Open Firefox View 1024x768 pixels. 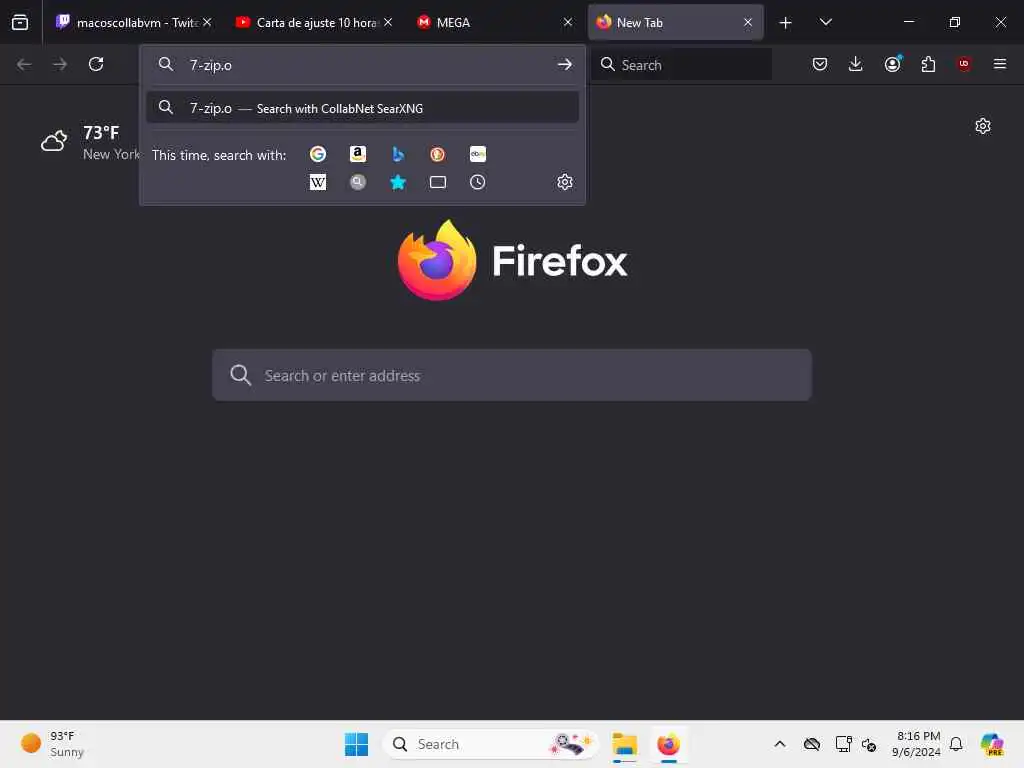20,22
